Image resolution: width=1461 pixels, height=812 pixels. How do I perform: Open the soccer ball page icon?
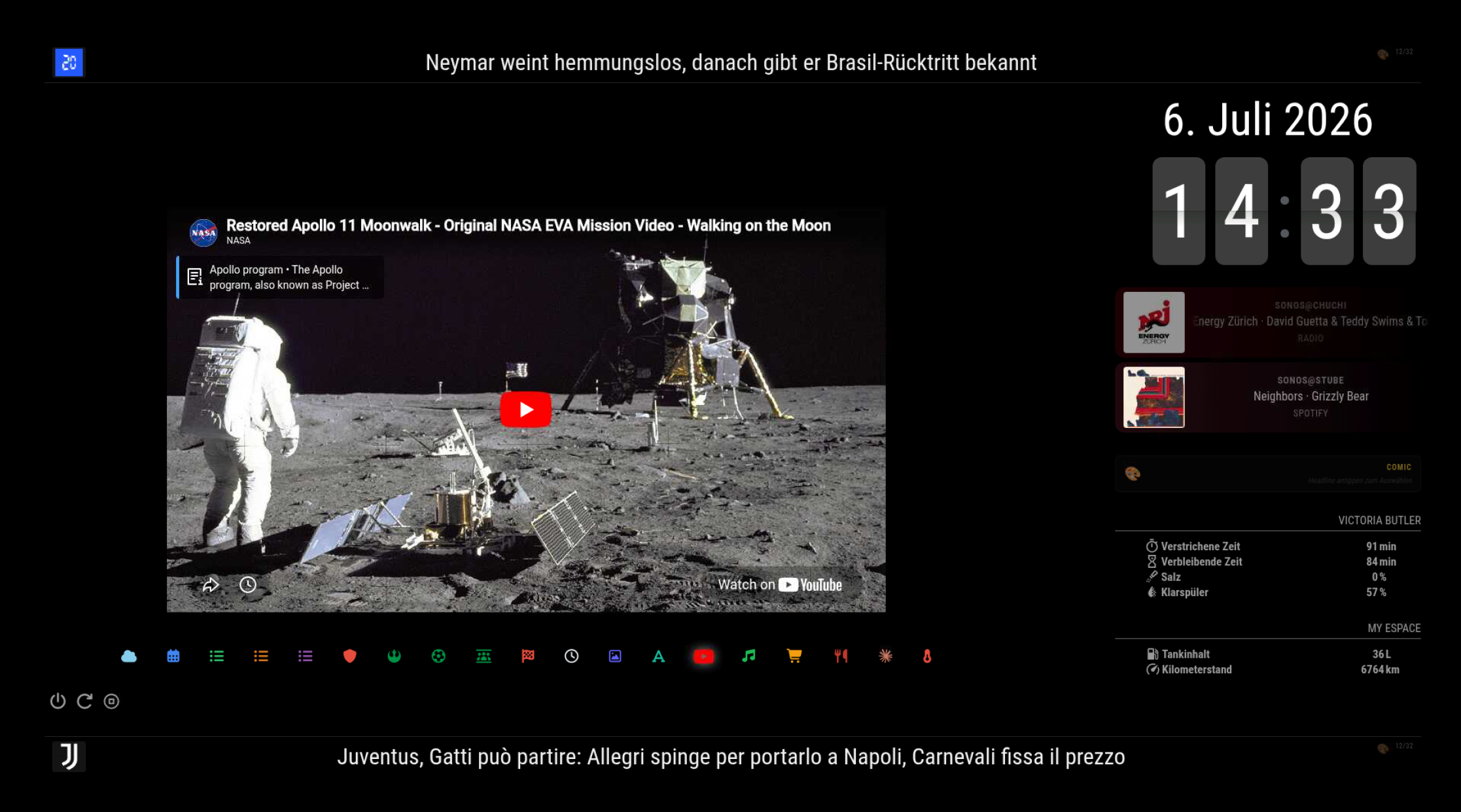click(438, 656)
